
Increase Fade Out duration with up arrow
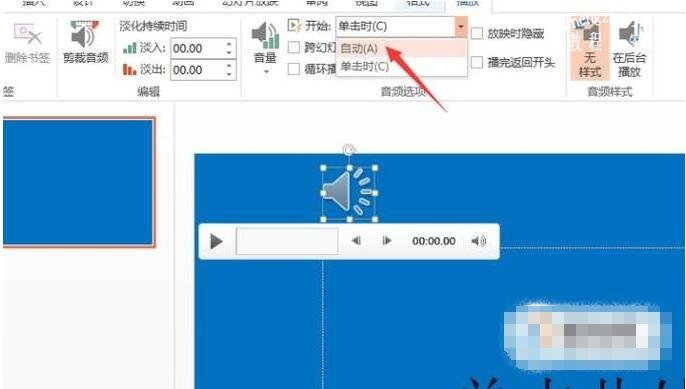click(x=230, y=66)
